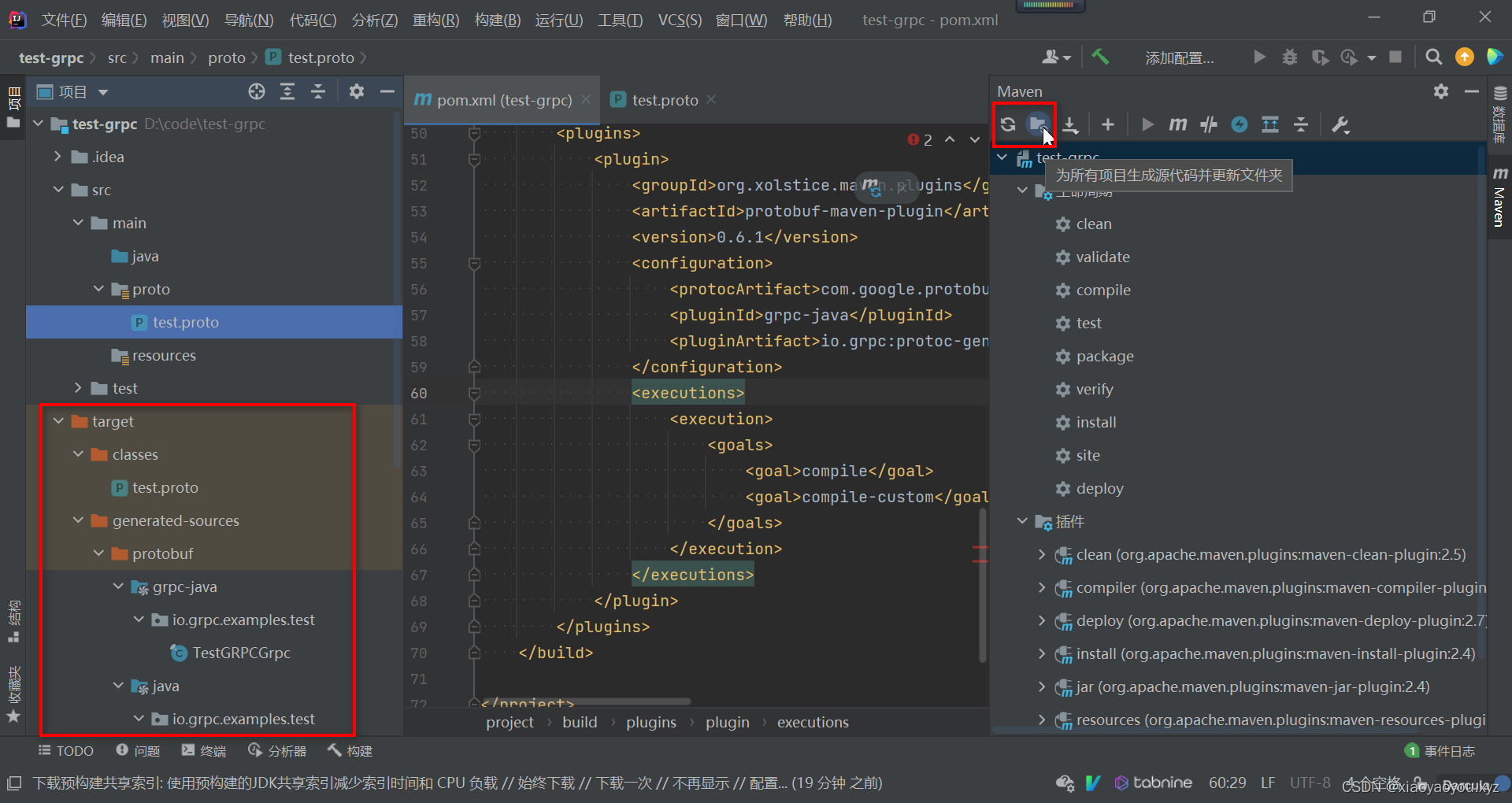This screenshot has width=1512, height=803.
Task: Click the build hammer icon
Action: [x=1101, y=57]
